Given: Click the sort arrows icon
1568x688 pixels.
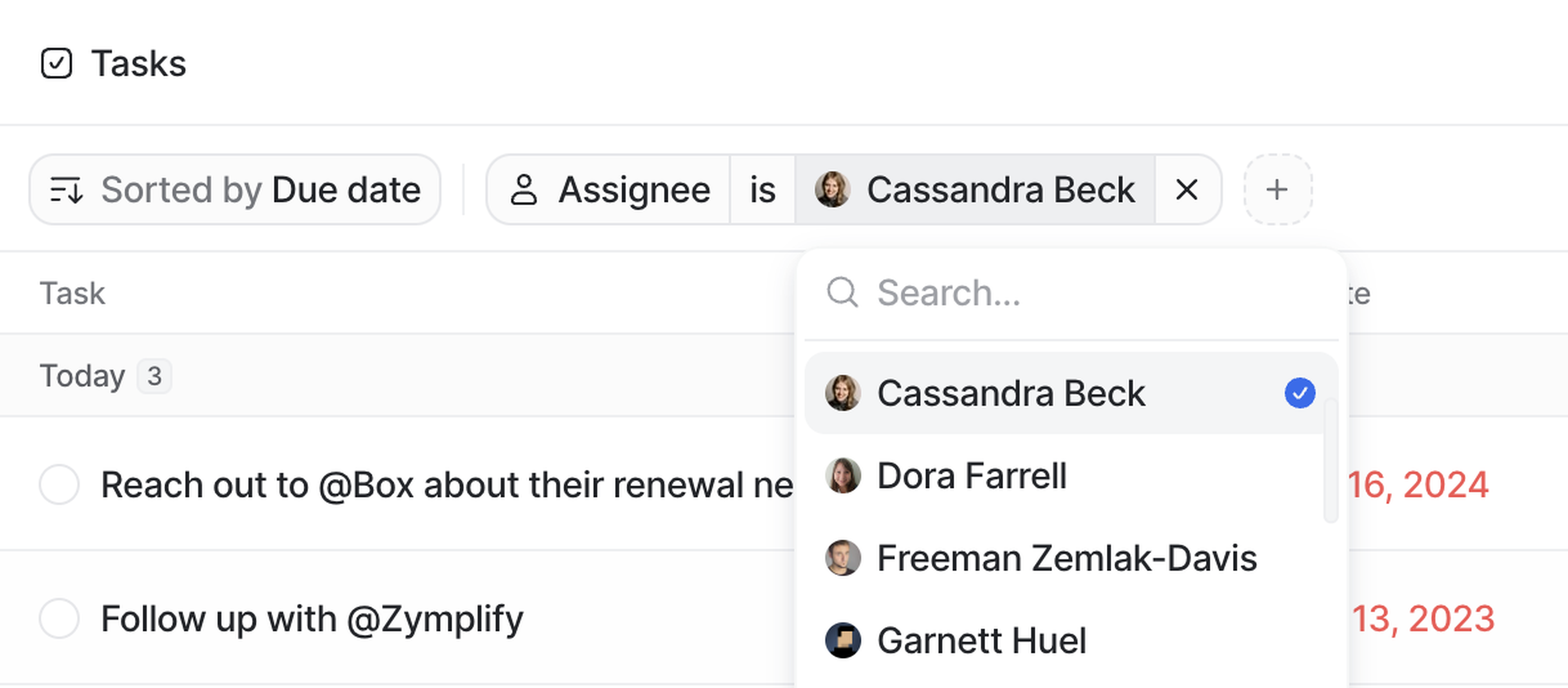Looking at the screenshot, I should tap(66, 190).
